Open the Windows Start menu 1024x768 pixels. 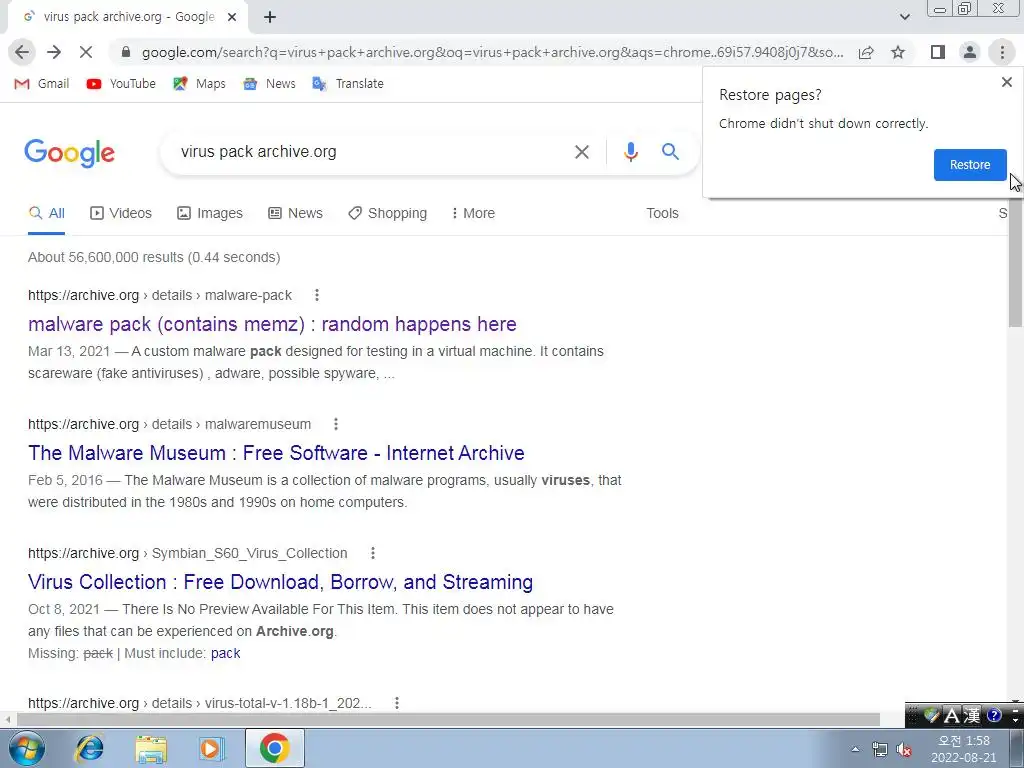click(x=27, y=748)
